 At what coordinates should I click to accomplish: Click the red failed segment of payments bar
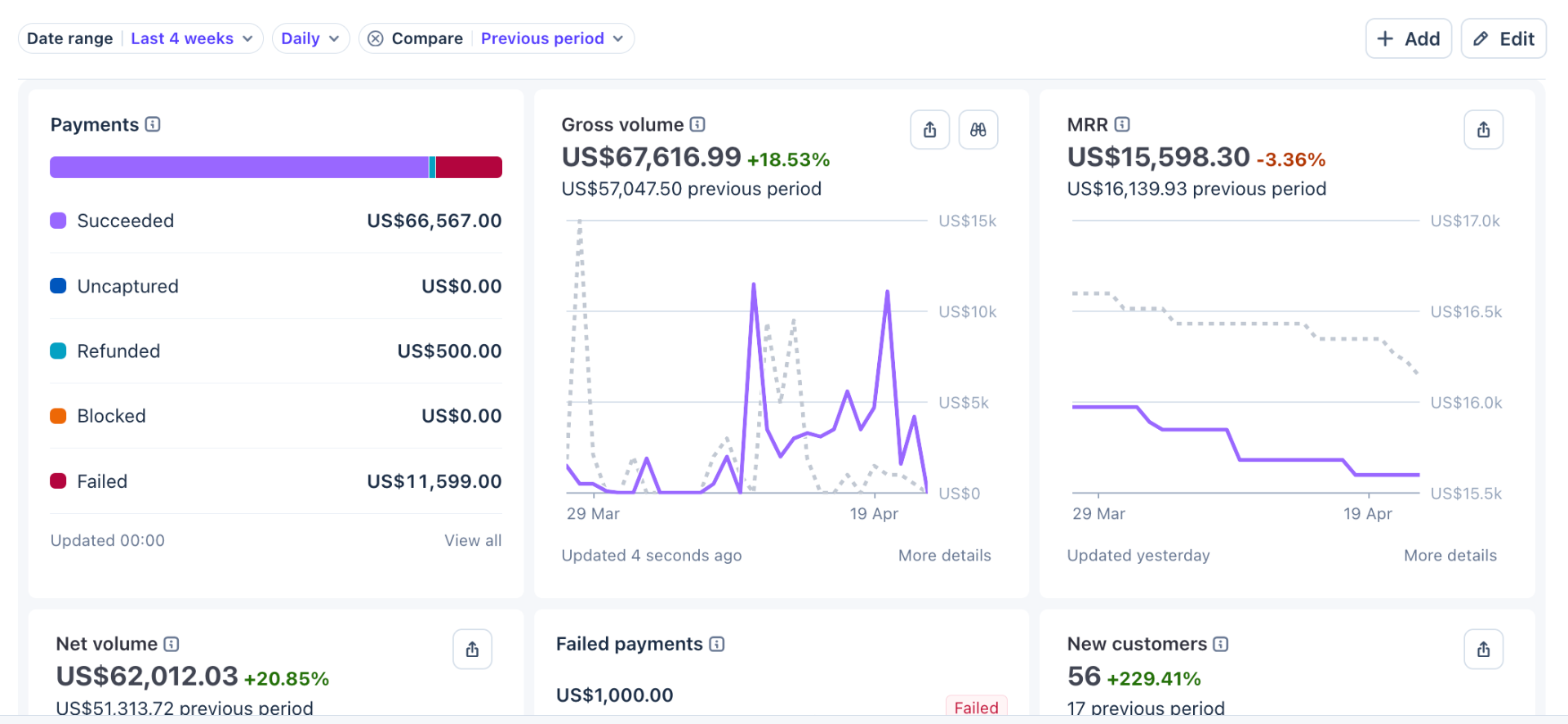469,168
